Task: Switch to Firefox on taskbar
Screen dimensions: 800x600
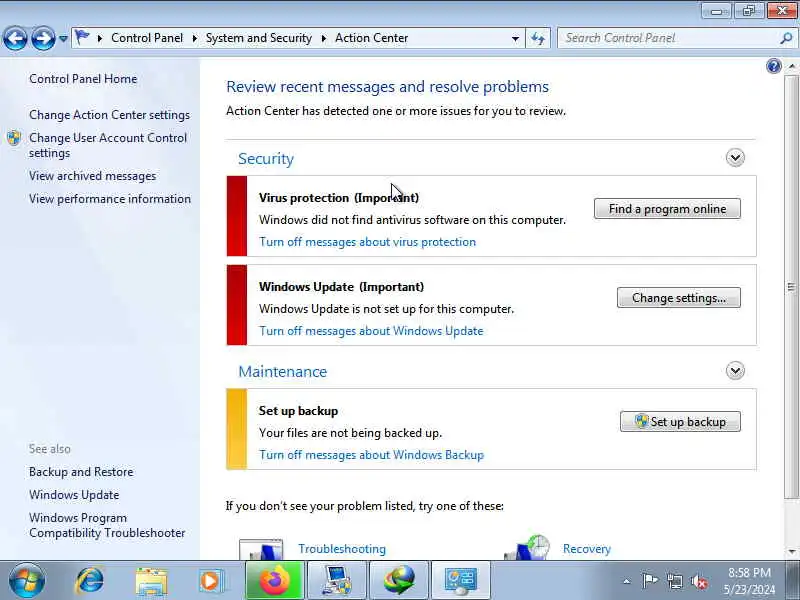Action: 275,580
